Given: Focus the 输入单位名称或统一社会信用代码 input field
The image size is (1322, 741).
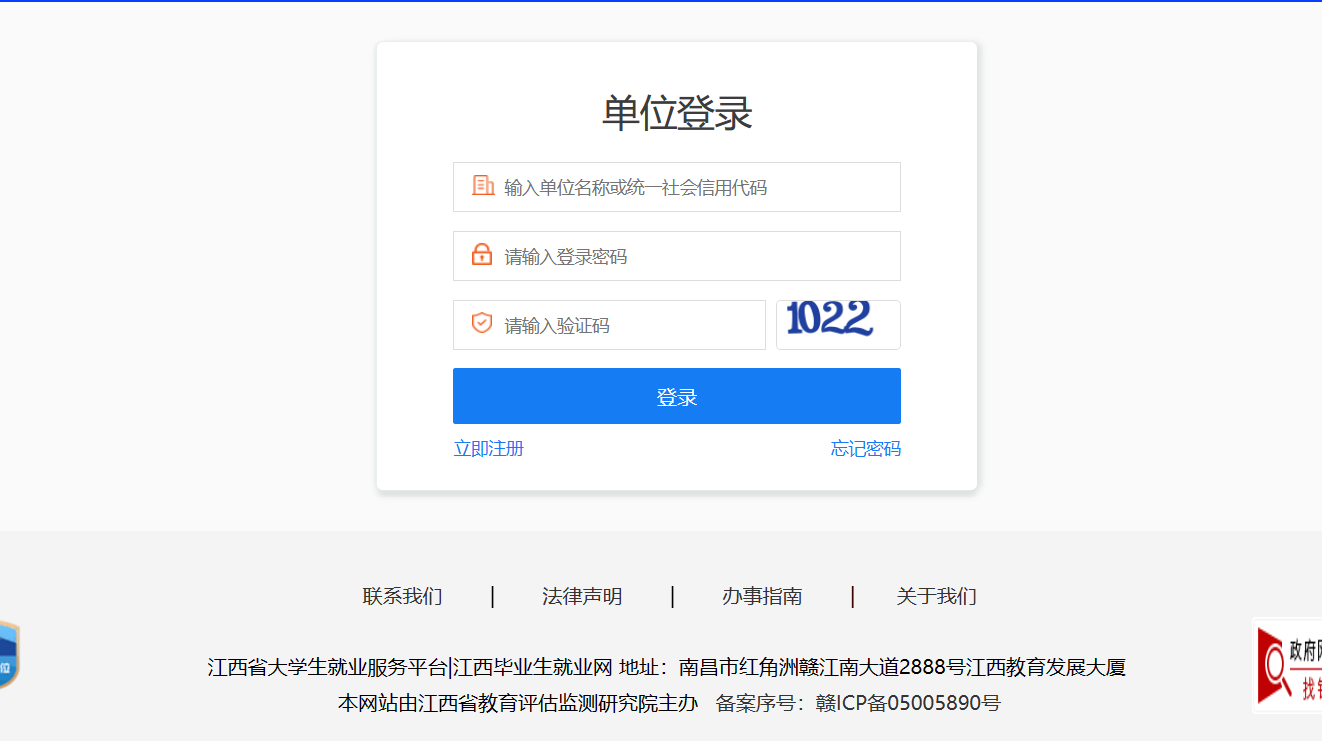Looking at the screenshot, I should [677, 187].
